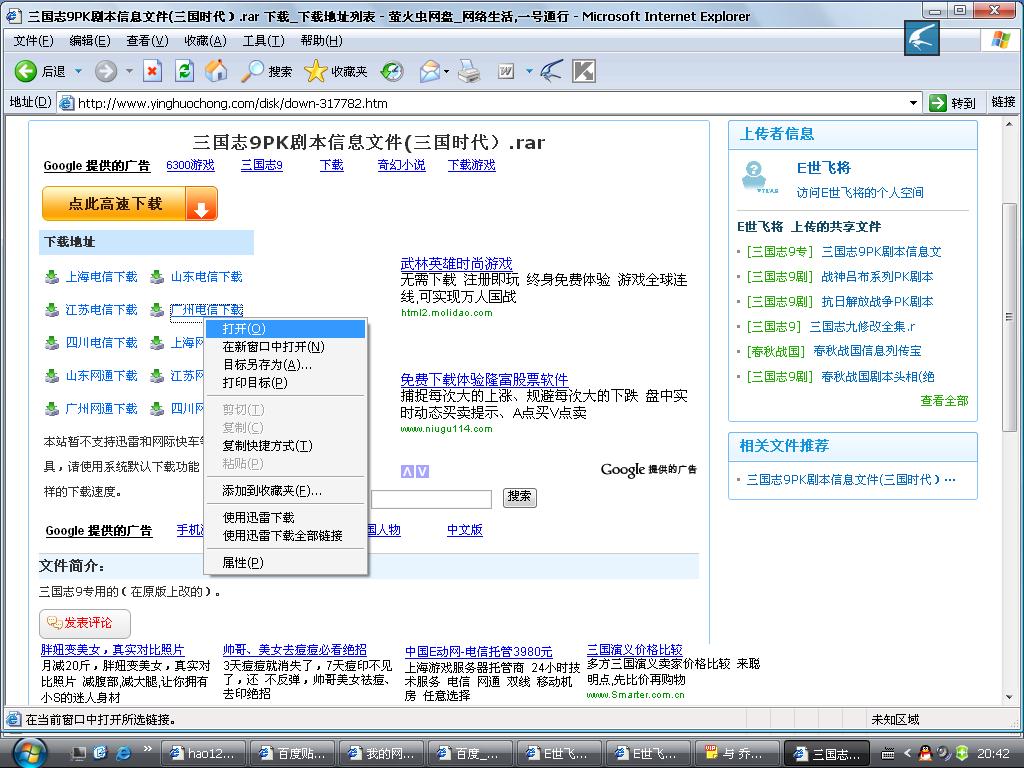Click the Search magnifier toolbar button
Image resolution: width=1024 pixels, height=768 pixels.
click(x=267, y=71)
